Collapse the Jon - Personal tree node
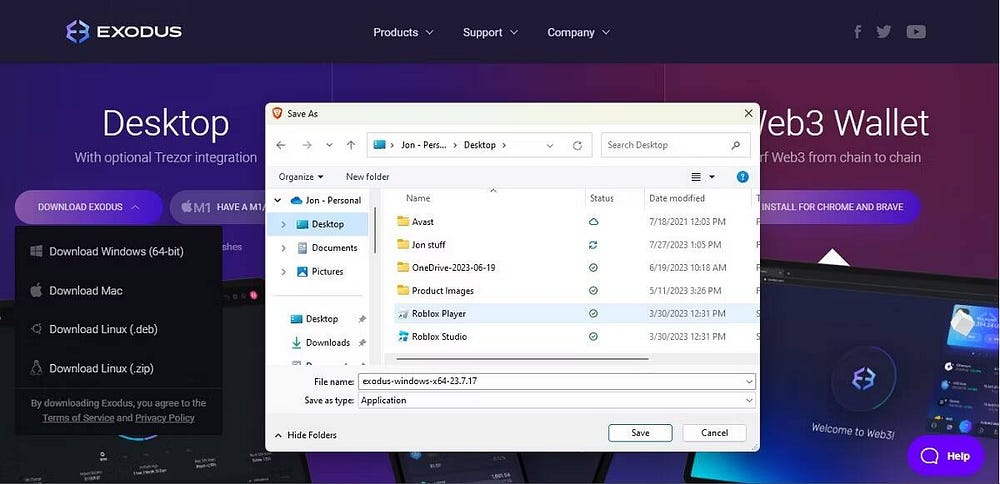Viewport: 1000px width, 484px height. (x=277, y=200)
